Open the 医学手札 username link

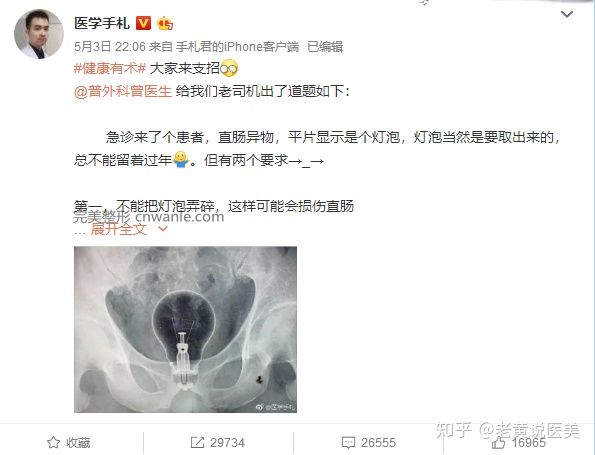point(102,24)
